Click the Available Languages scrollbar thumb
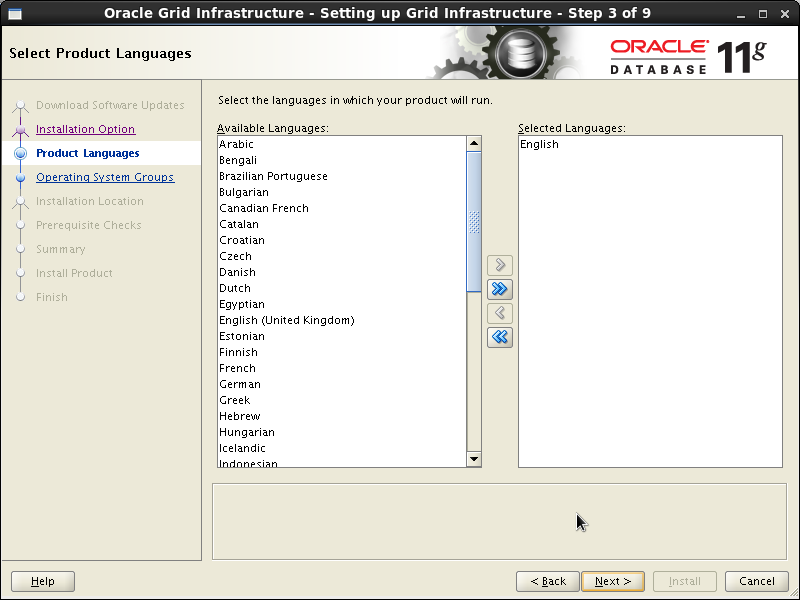This screenshot has height=600, width=800. click(474, 221)
